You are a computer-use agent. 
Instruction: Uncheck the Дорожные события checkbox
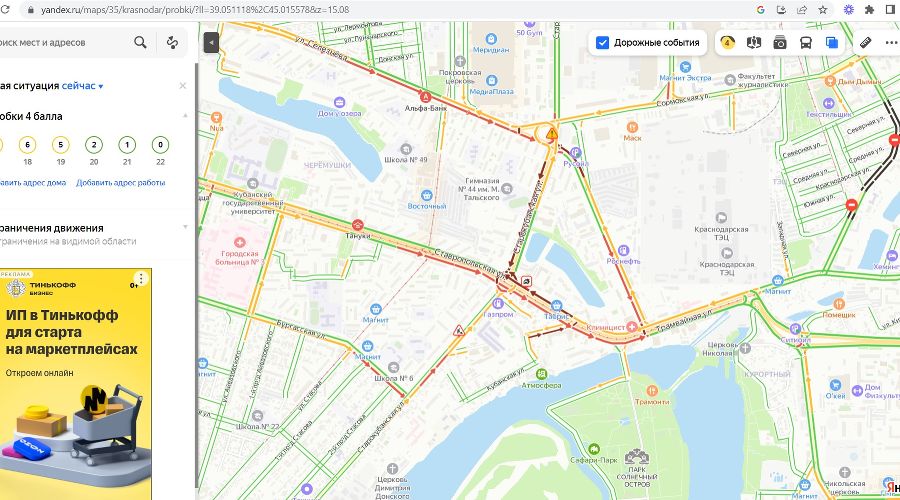(x=602, y=42)
